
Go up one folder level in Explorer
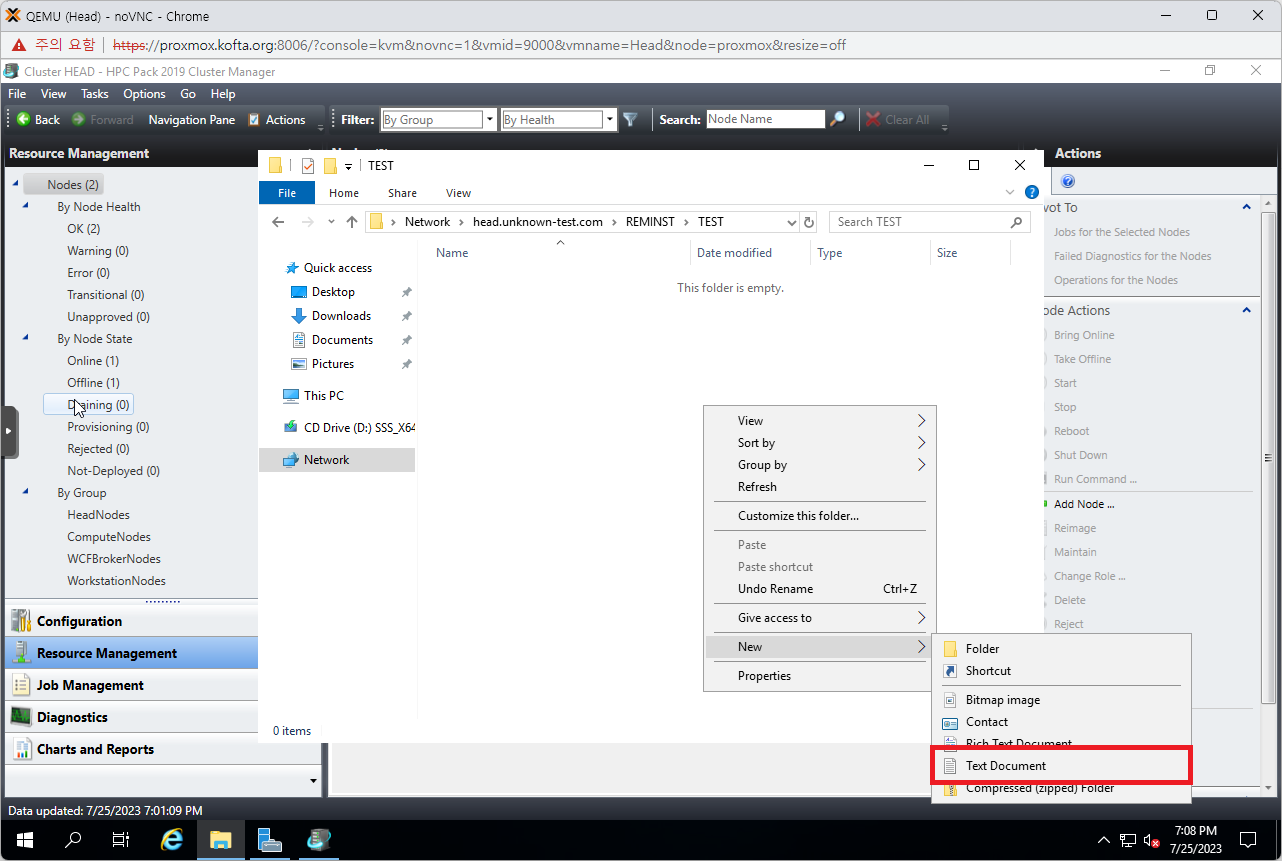[x=352, y=222]
